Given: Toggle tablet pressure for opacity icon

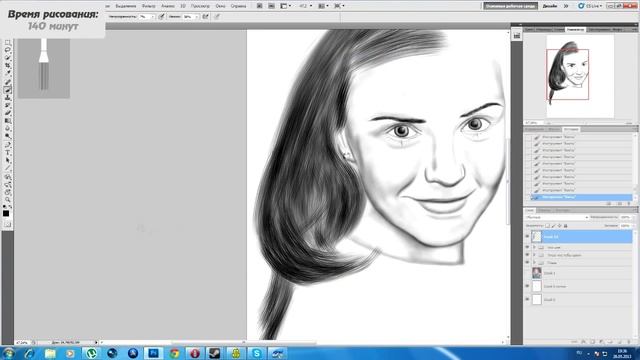Looking at the screenshot, I should 161,16.
